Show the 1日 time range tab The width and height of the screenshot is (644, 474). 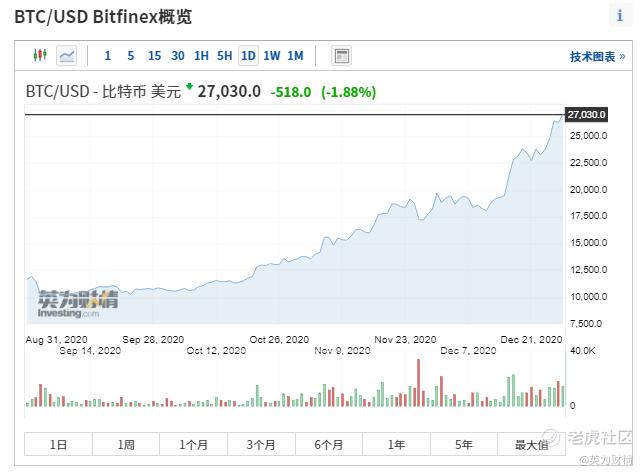(59, 444)
